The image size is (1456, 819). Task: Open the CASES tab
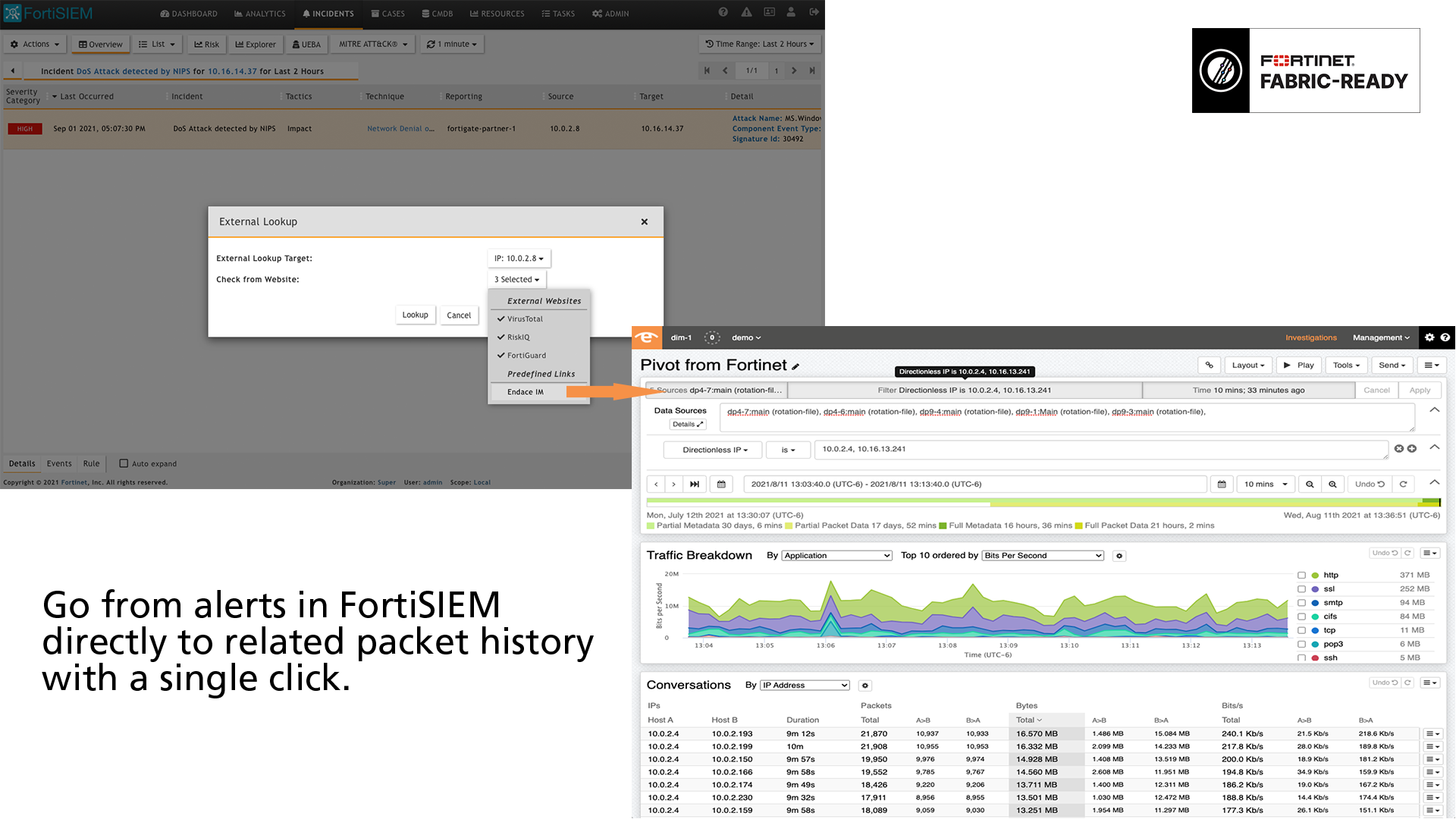point(388,14)
